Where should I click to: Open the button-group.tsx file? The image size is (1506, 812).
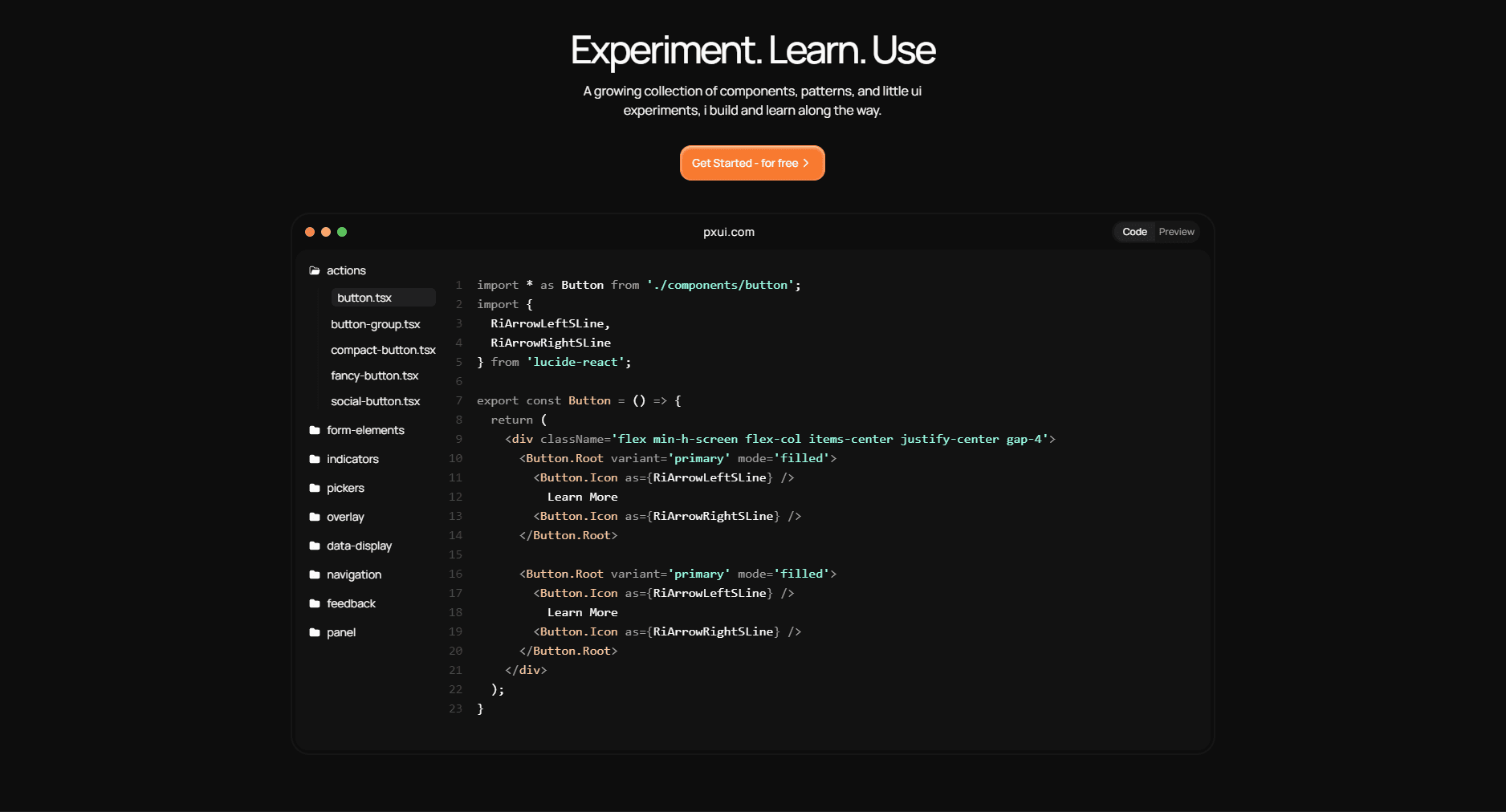376,325
